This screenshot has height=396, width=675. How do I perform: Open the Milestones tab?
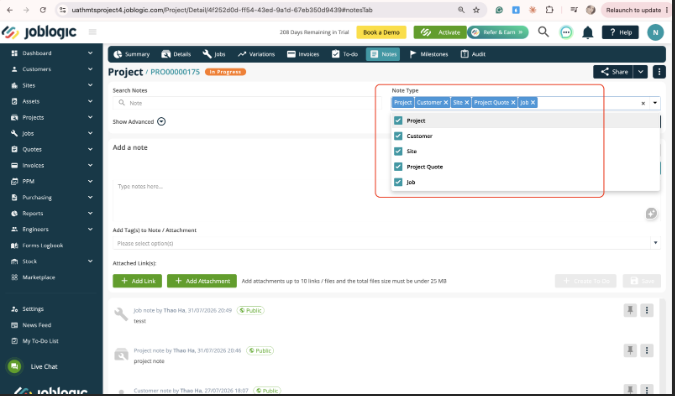click(428, 54)
